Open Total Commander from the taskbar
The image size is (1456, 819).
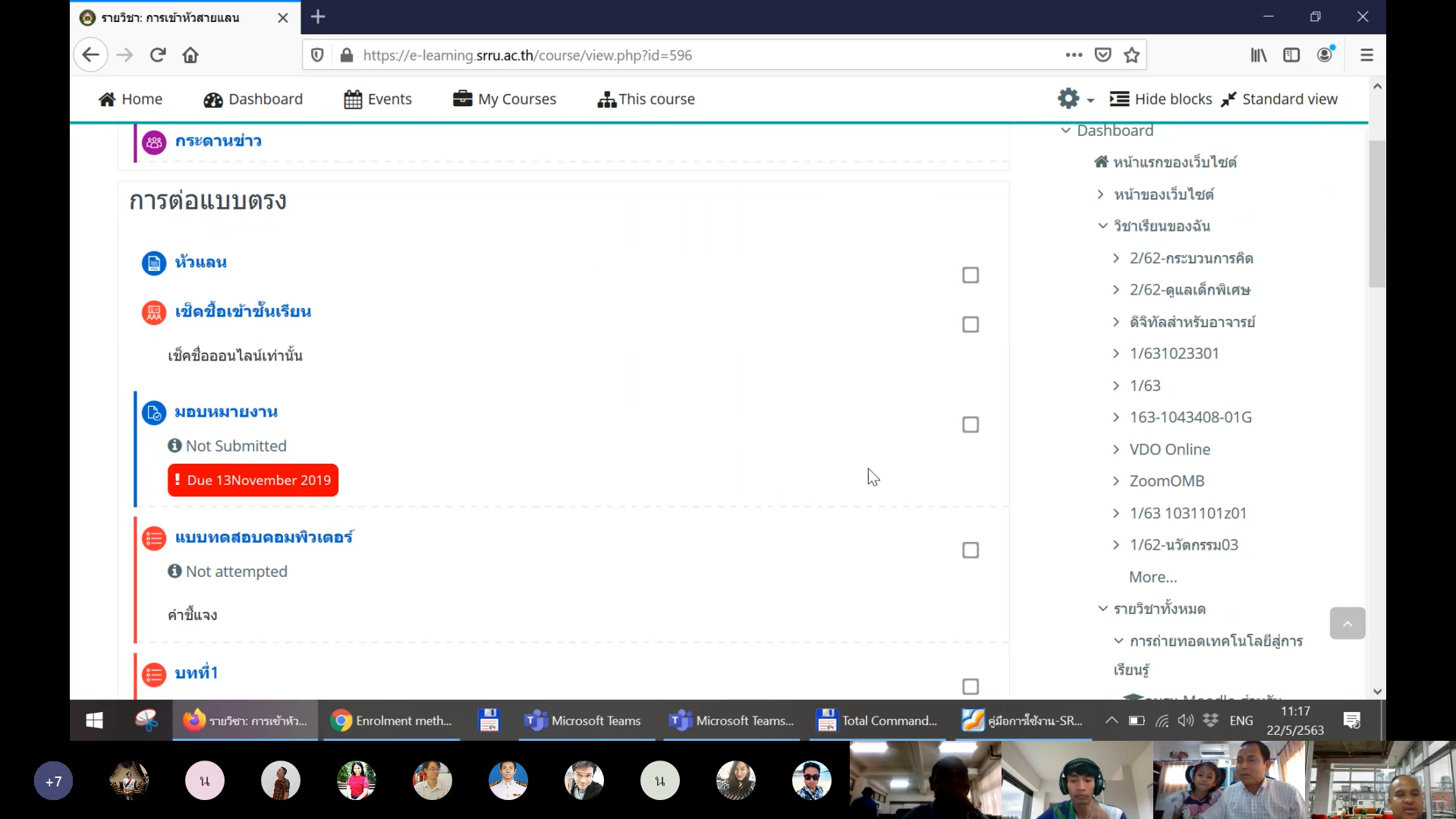876,720
